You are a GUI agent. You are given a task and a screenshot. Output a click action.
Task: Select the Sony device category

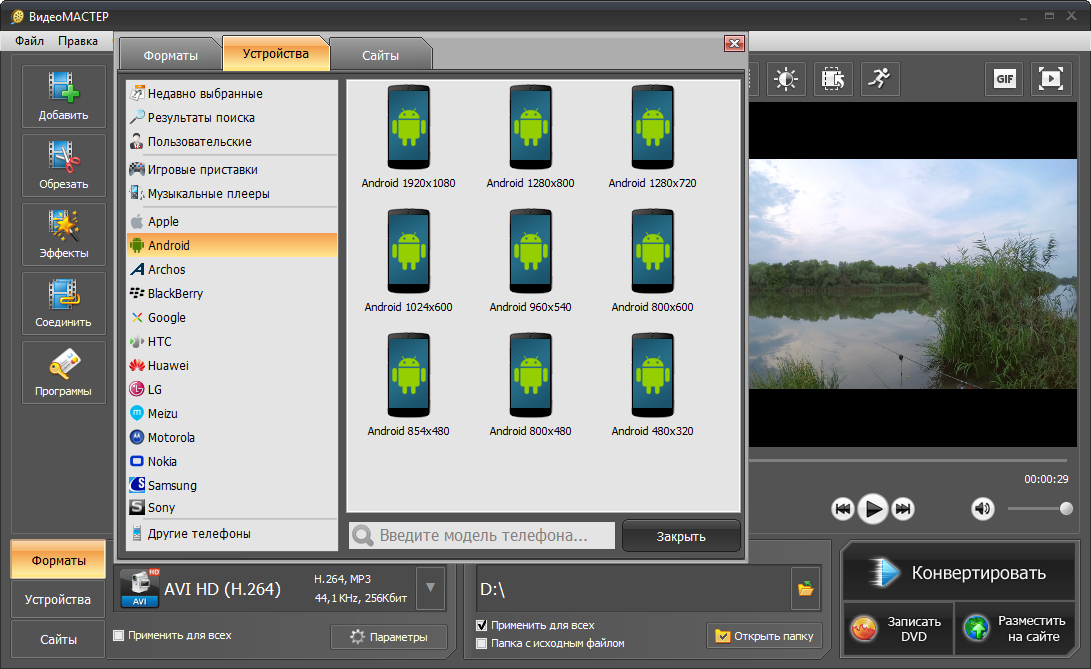[x=232, y=507]
